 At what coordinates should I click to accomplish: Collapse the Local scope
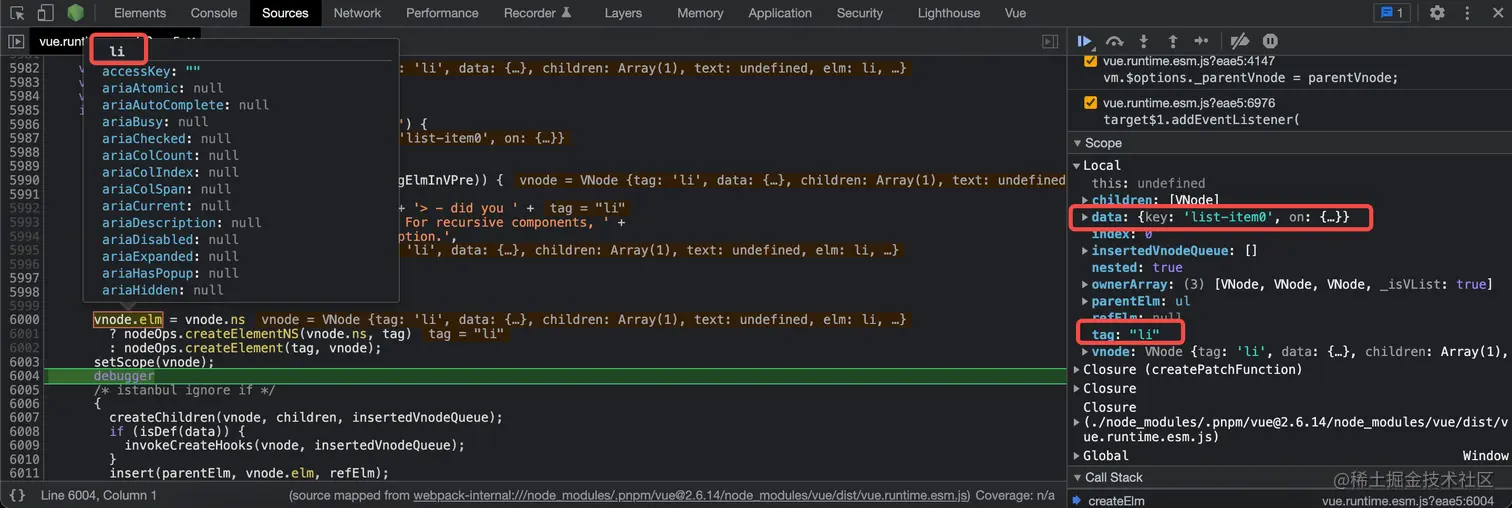click(1077, 166)
